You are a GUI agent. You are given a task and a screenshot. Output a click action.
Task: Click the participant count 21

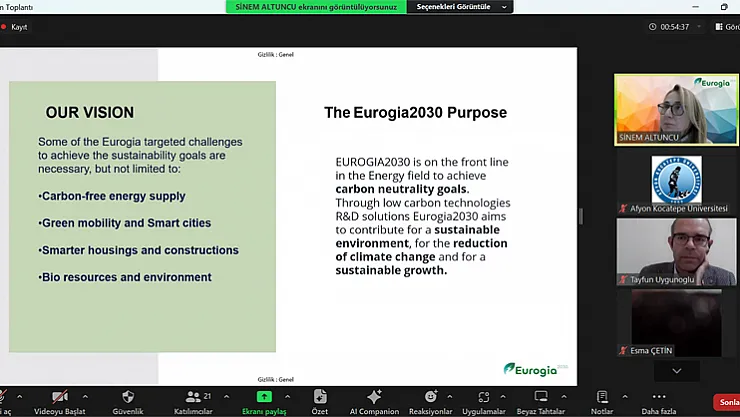(x=207, y=396)
